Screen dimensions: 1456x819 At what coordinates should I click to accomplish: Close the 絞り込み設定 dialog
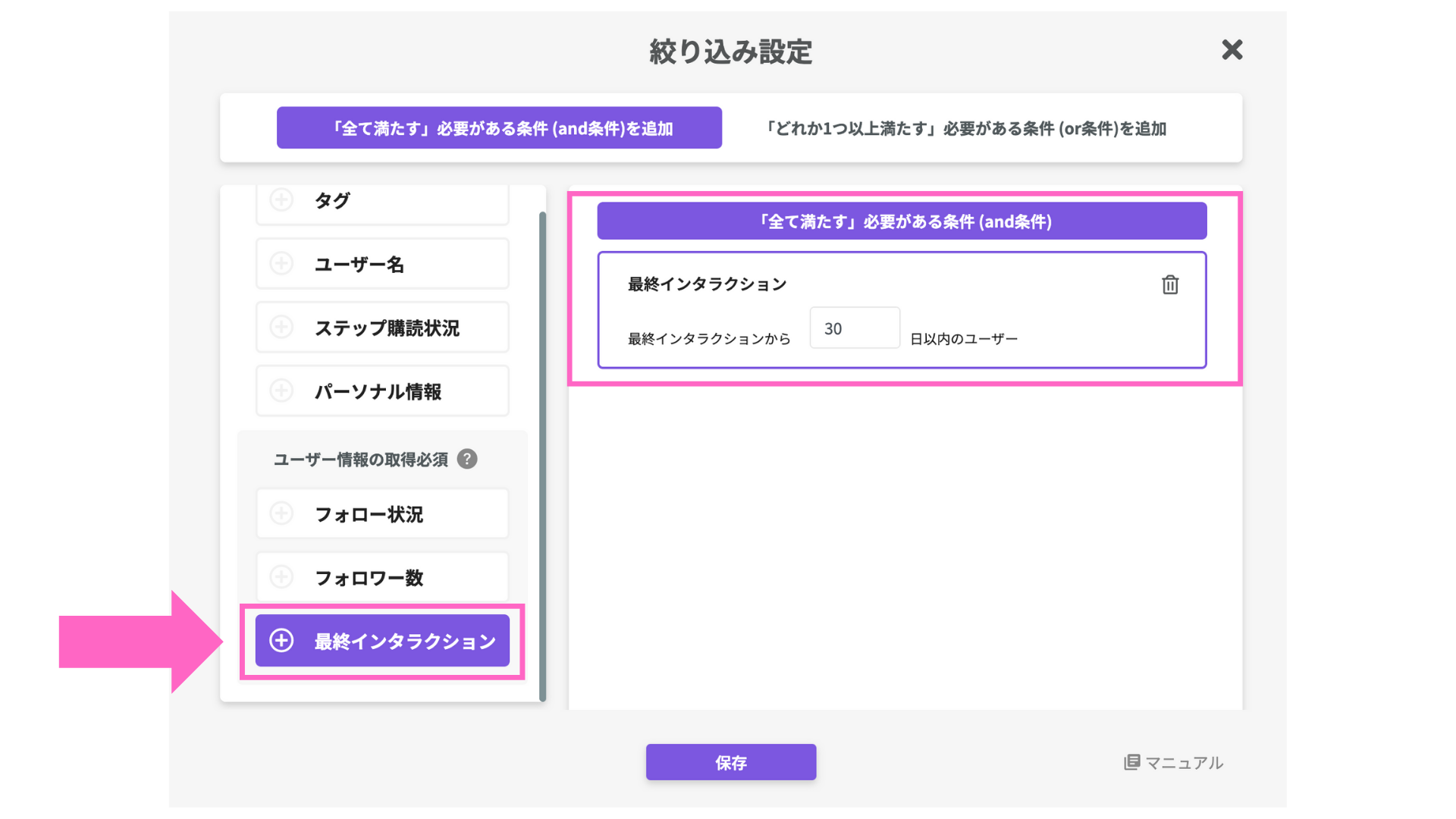(1232, 50)
